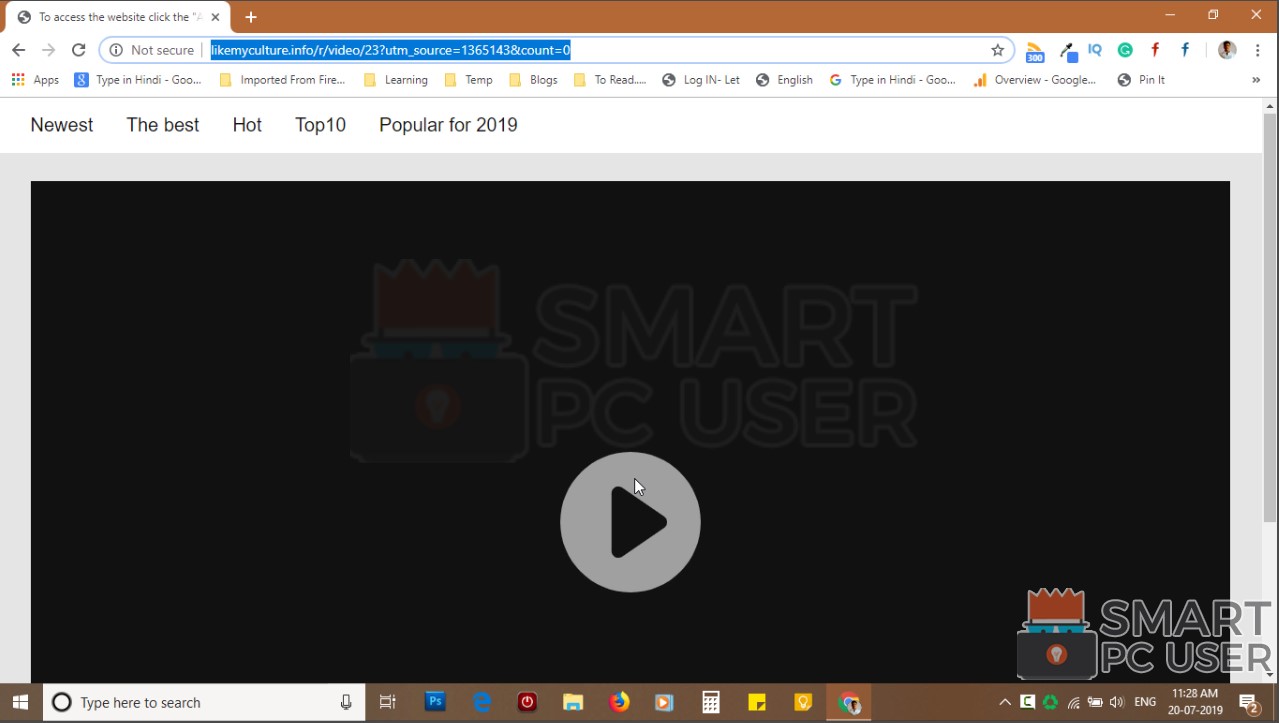Select the Newest menu item

tap(62, 125)
